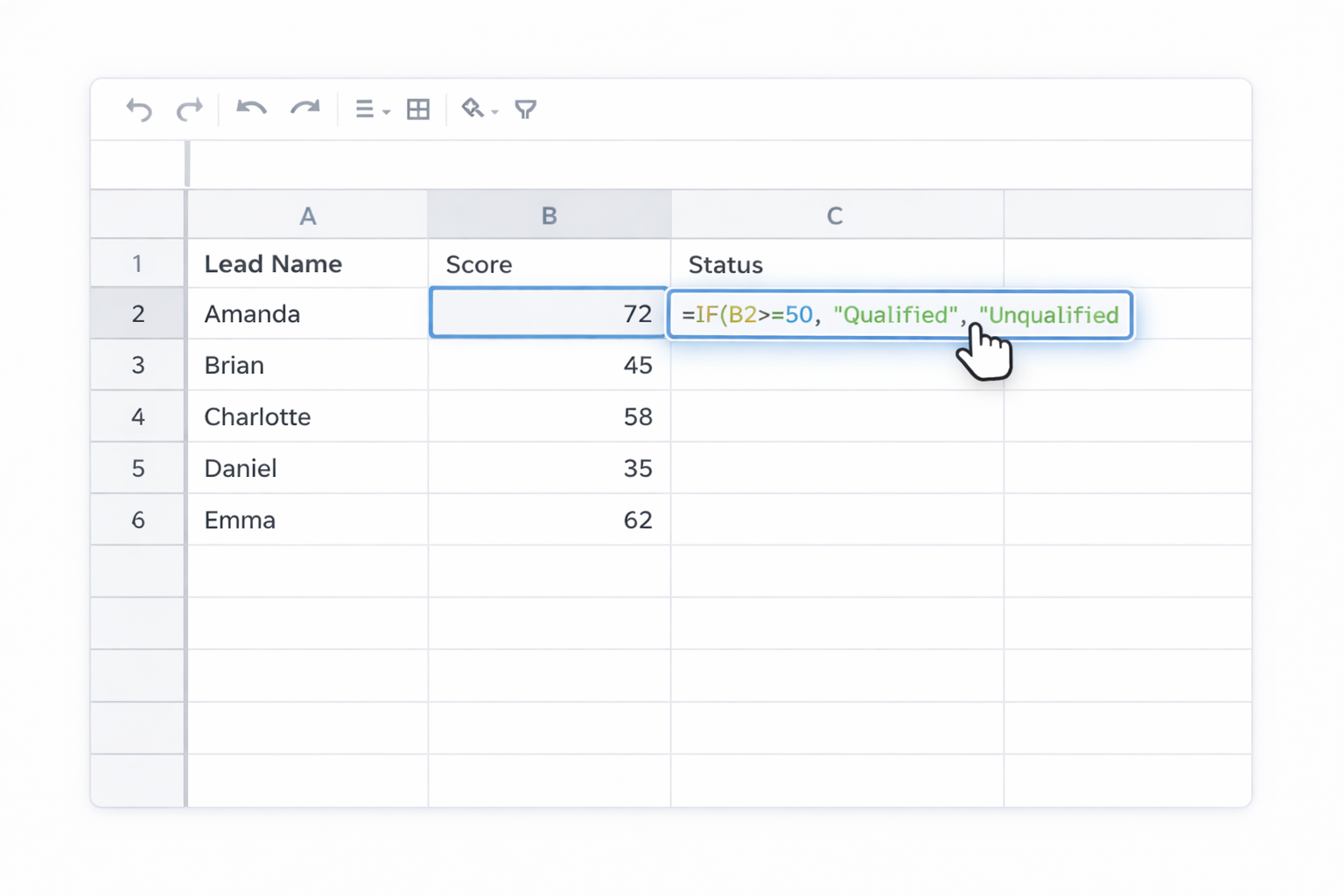Click the "Status" header cell

tap(836, 263)
